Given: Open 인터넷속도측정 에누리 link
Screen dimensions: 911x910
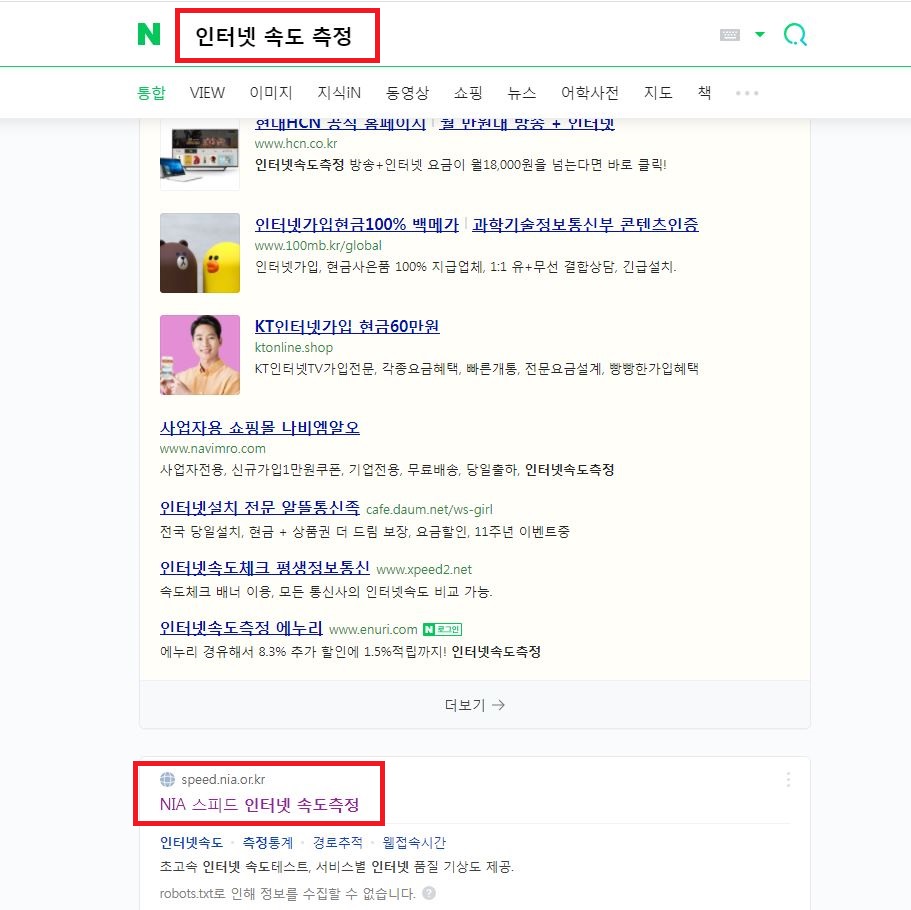Looking at the screenshot, I should (x=241, y=628).
